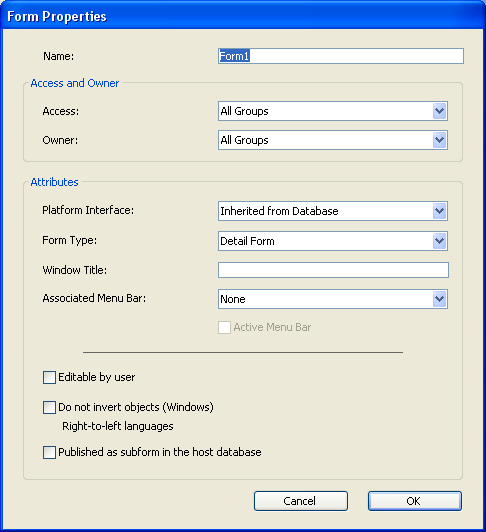
Task: Click the Attributes group heading
Action: (54, 182)
